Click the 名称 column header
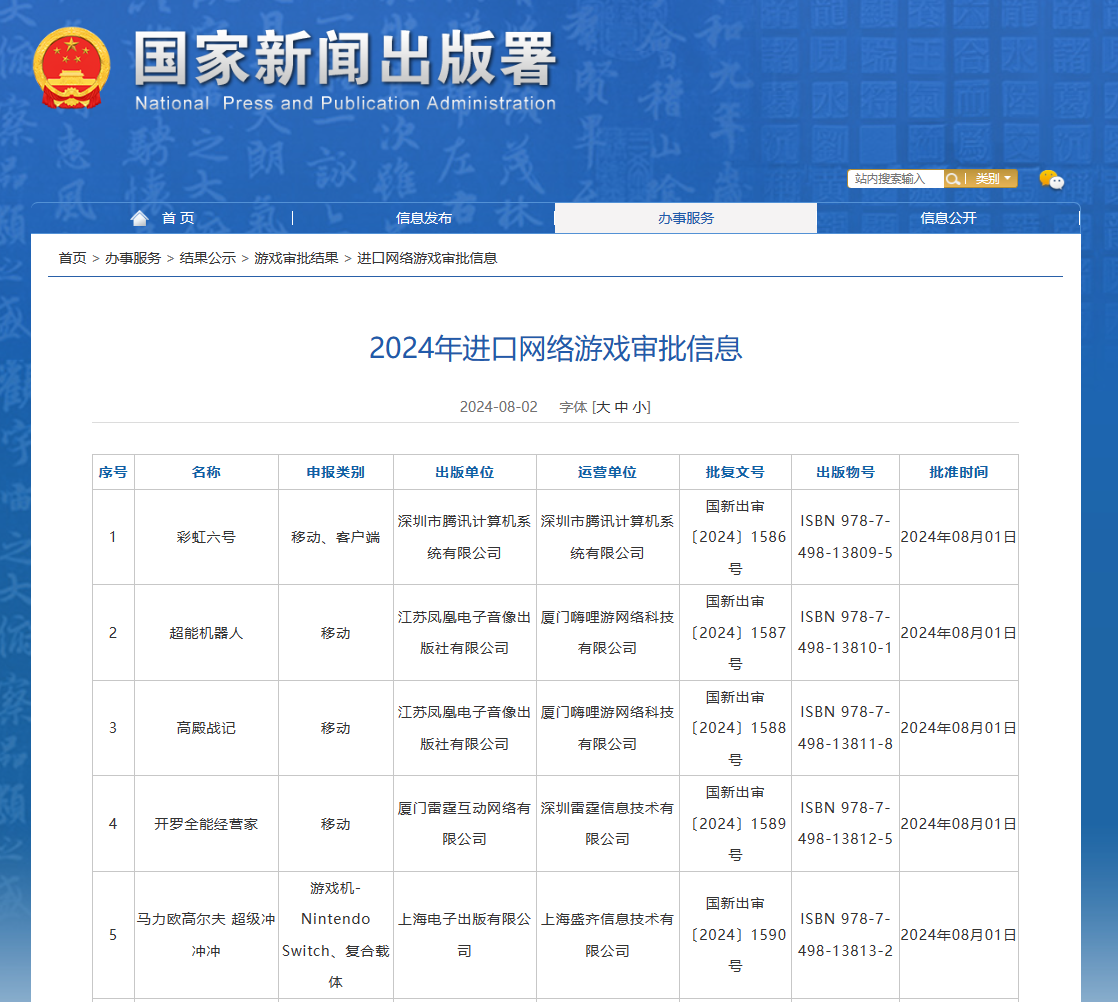Screen dimensions: 1118x1002 206,472
